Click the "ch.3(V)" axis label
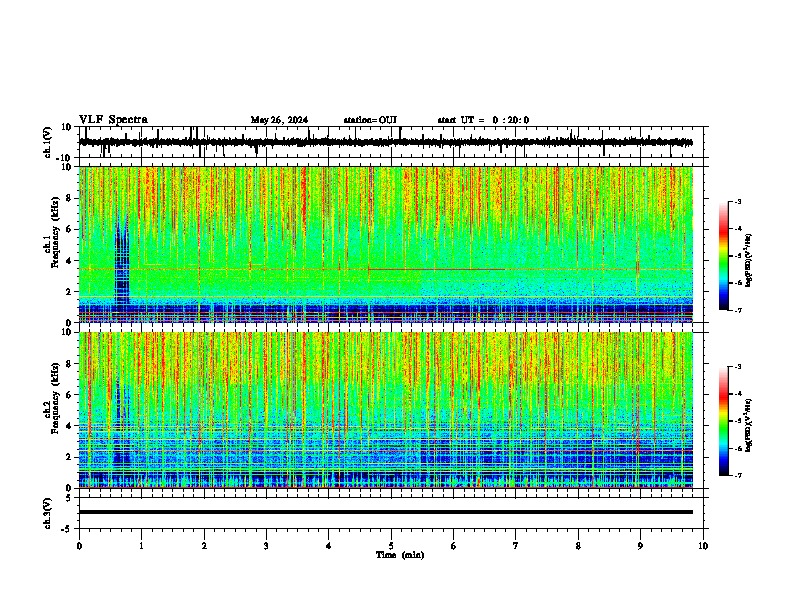This screenshot has width=792, height=612. click(49, 513)
